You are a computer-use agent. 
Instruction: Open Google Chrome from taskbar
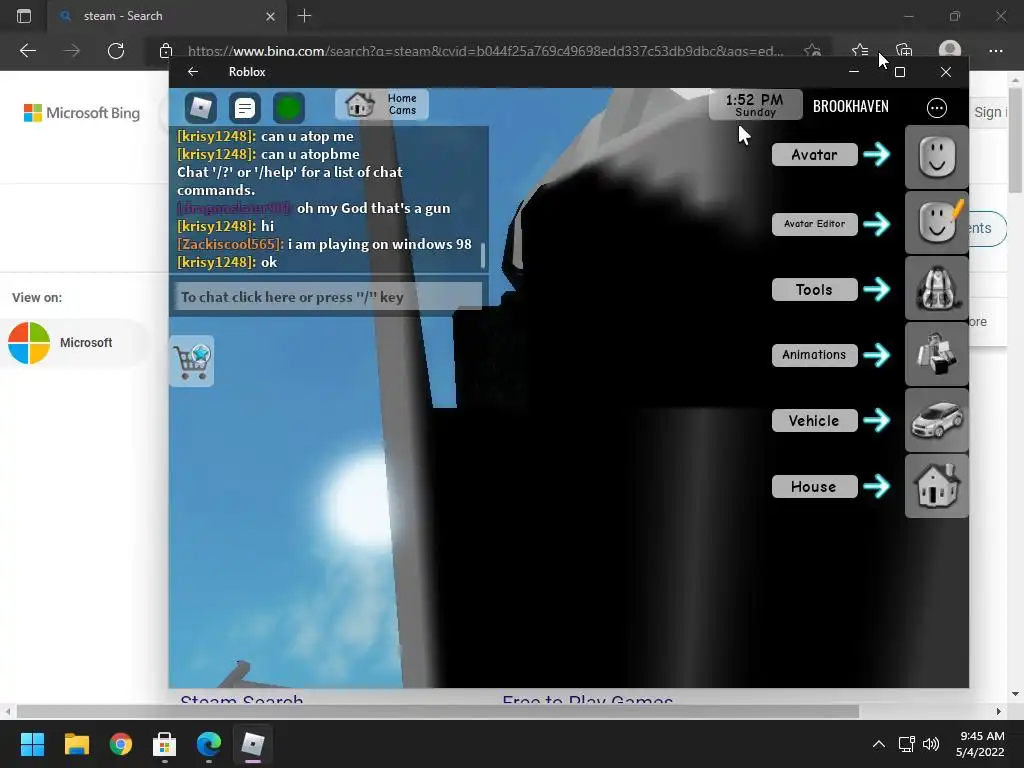[x=120, y=744]
